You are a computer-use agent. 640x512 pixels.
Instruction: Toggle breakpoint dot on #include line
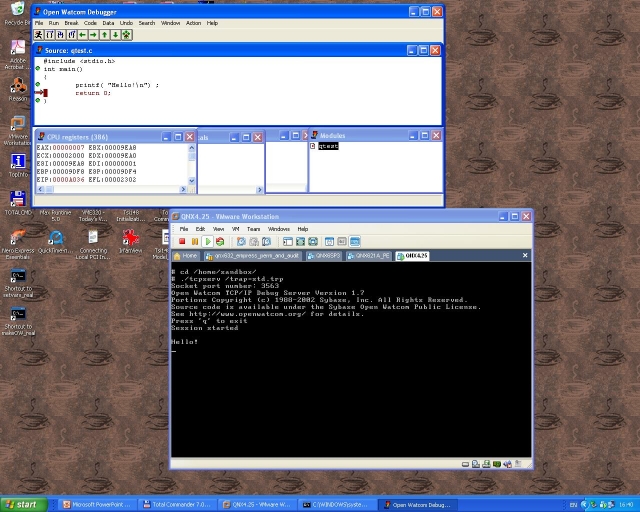[38, 61]
